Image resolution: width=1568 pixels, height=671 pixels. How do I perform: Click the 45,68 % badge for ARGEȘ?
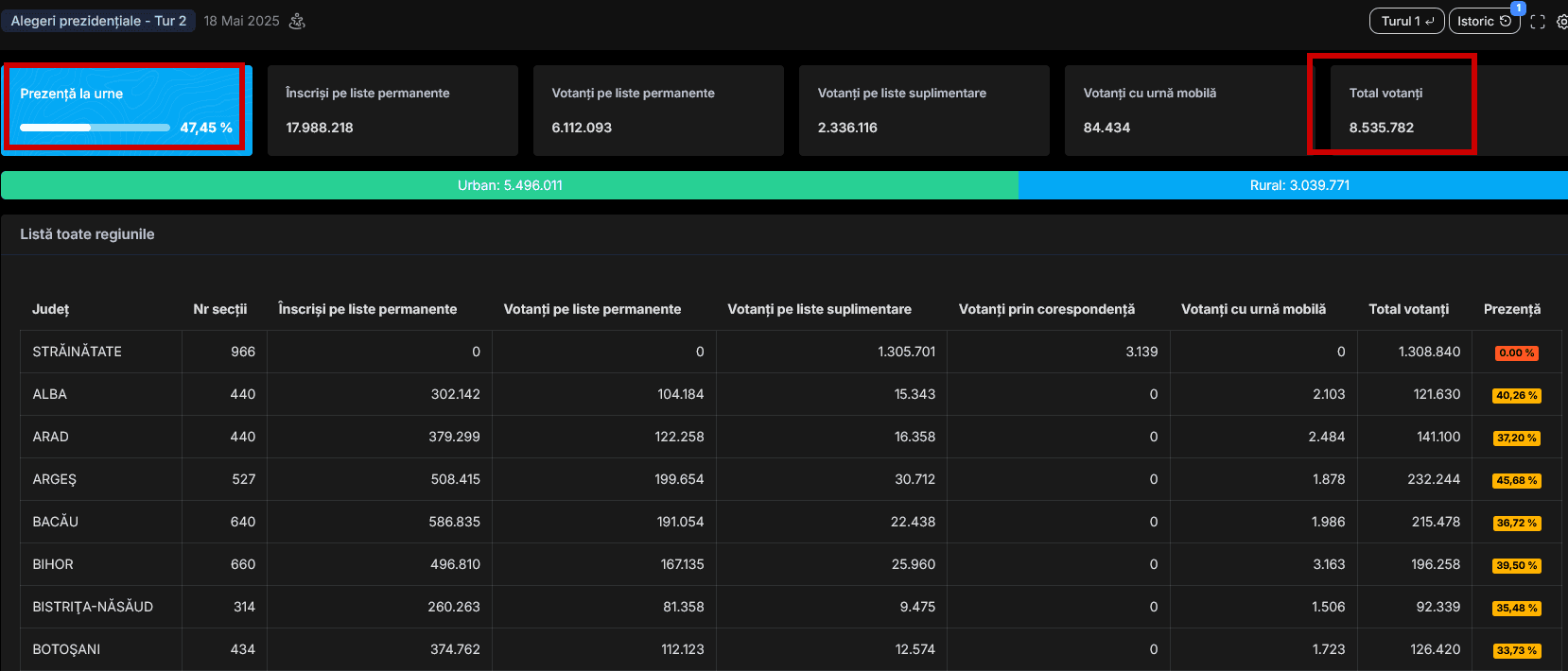(x=1516, y=480)
